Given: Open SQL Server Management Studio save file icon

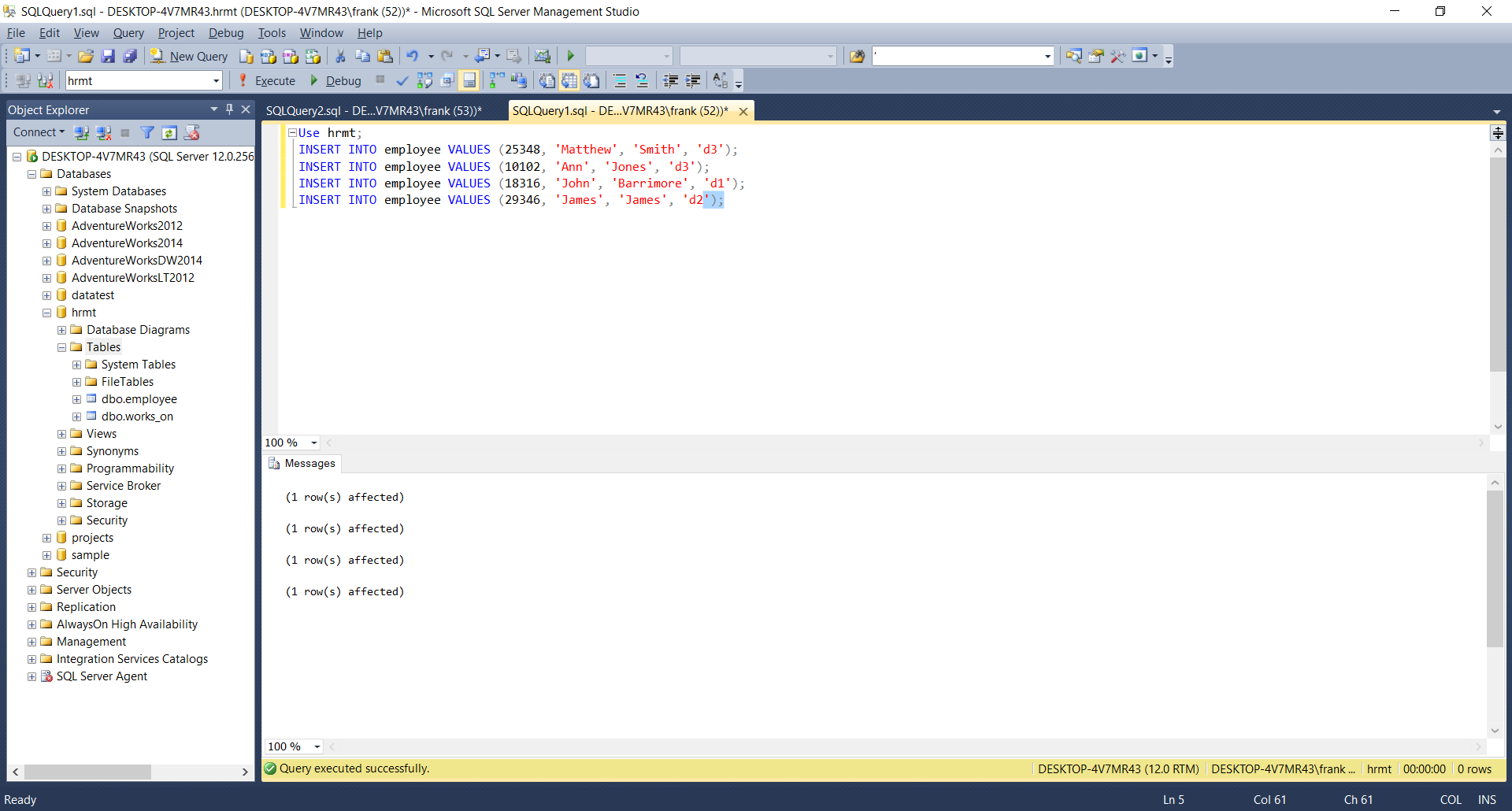Looking at the screenshot, I should pos(108,55).
